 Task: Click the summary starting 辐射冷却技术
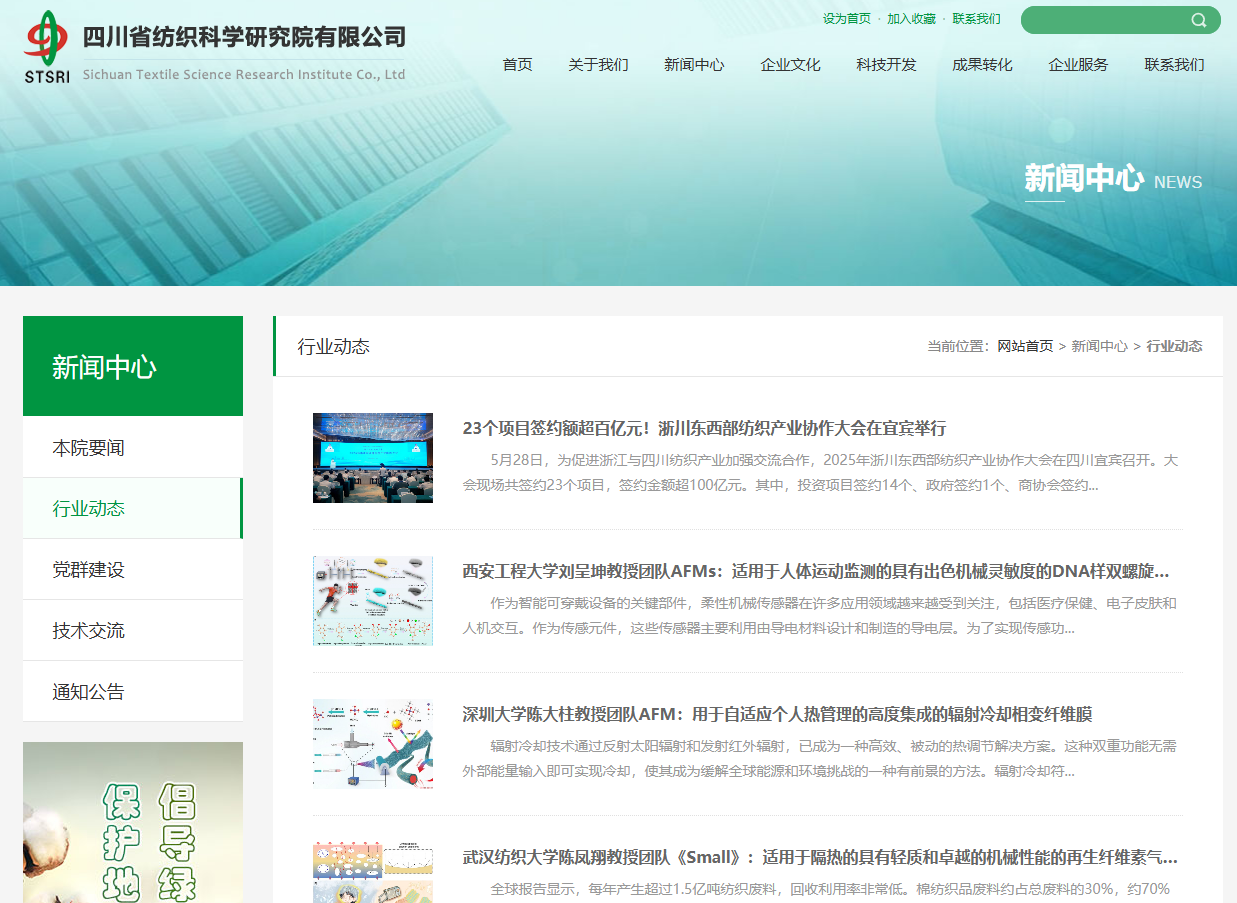(820, 759)
